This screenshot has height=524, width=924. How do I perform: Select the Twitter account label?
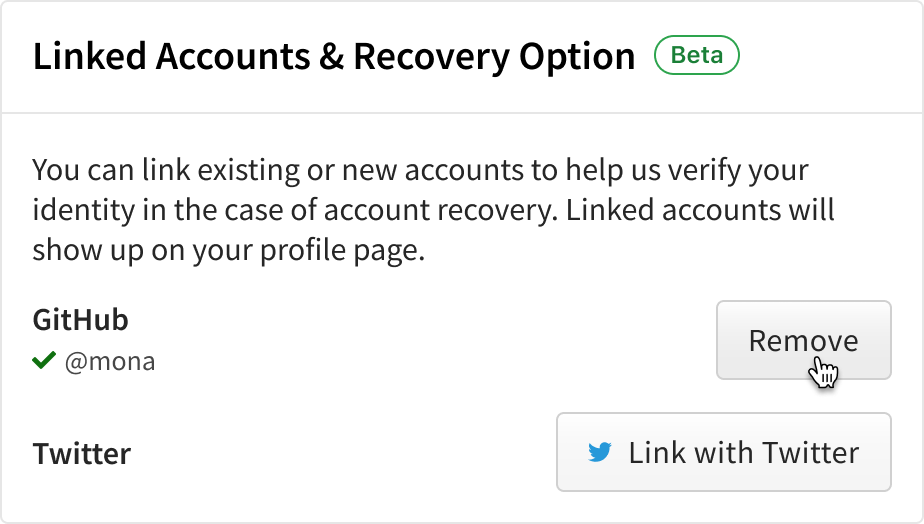coord(82,454)
